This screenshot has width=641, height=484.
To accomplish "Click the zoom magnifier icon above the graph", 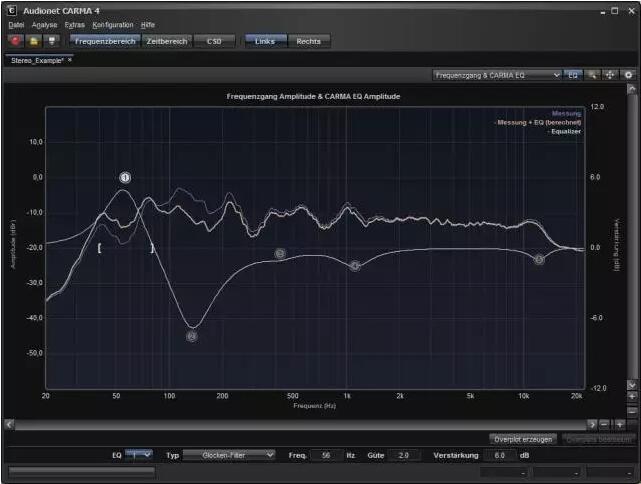I will pos(592,75).
